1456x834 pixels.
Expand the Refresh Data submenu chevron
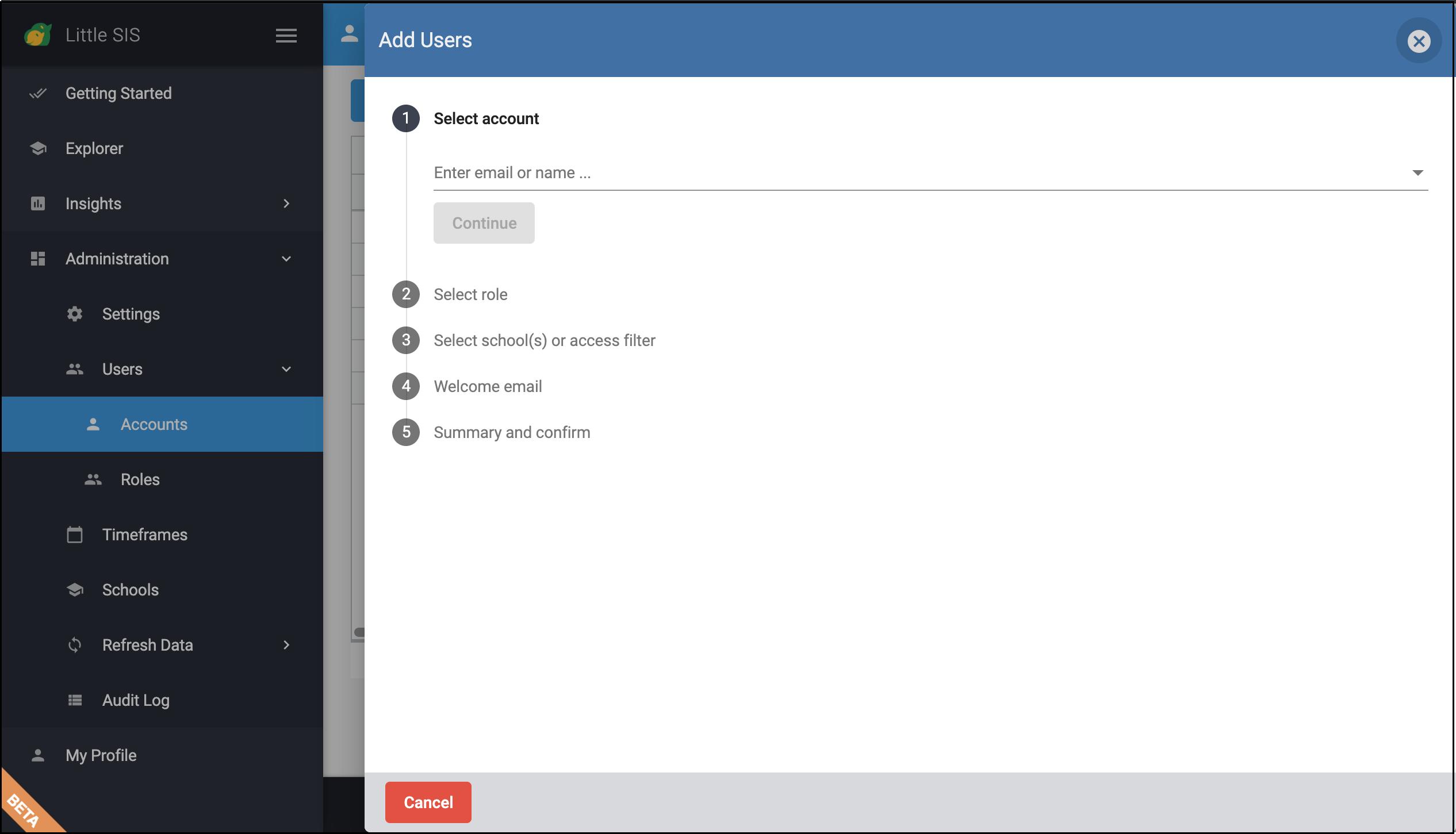[286, 645]
